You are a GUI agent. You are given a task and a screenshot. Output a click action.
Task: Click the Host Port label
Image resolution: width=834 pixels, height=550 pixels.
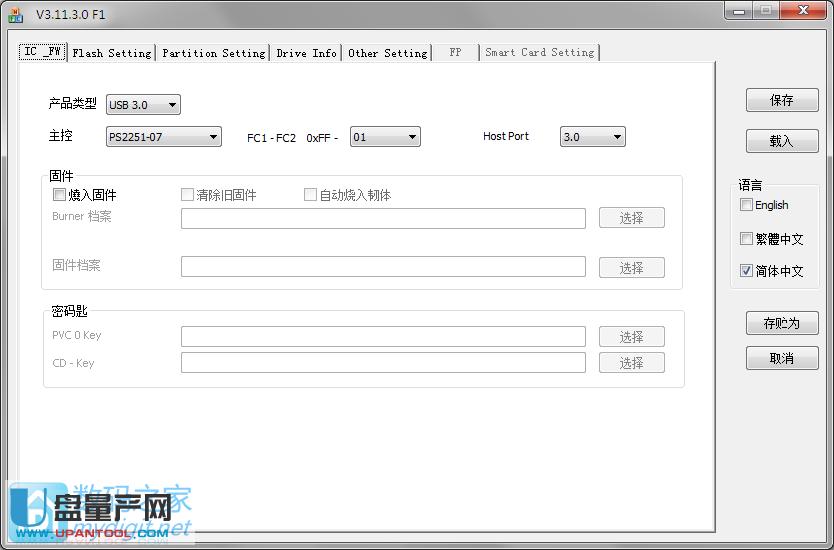tap(506, 136)
